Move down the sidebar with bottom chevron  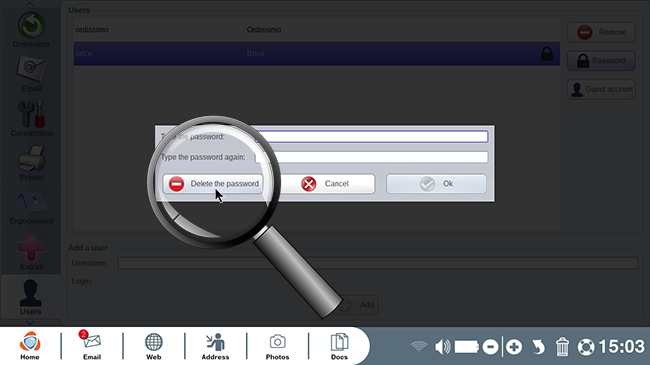click(30, 322)
